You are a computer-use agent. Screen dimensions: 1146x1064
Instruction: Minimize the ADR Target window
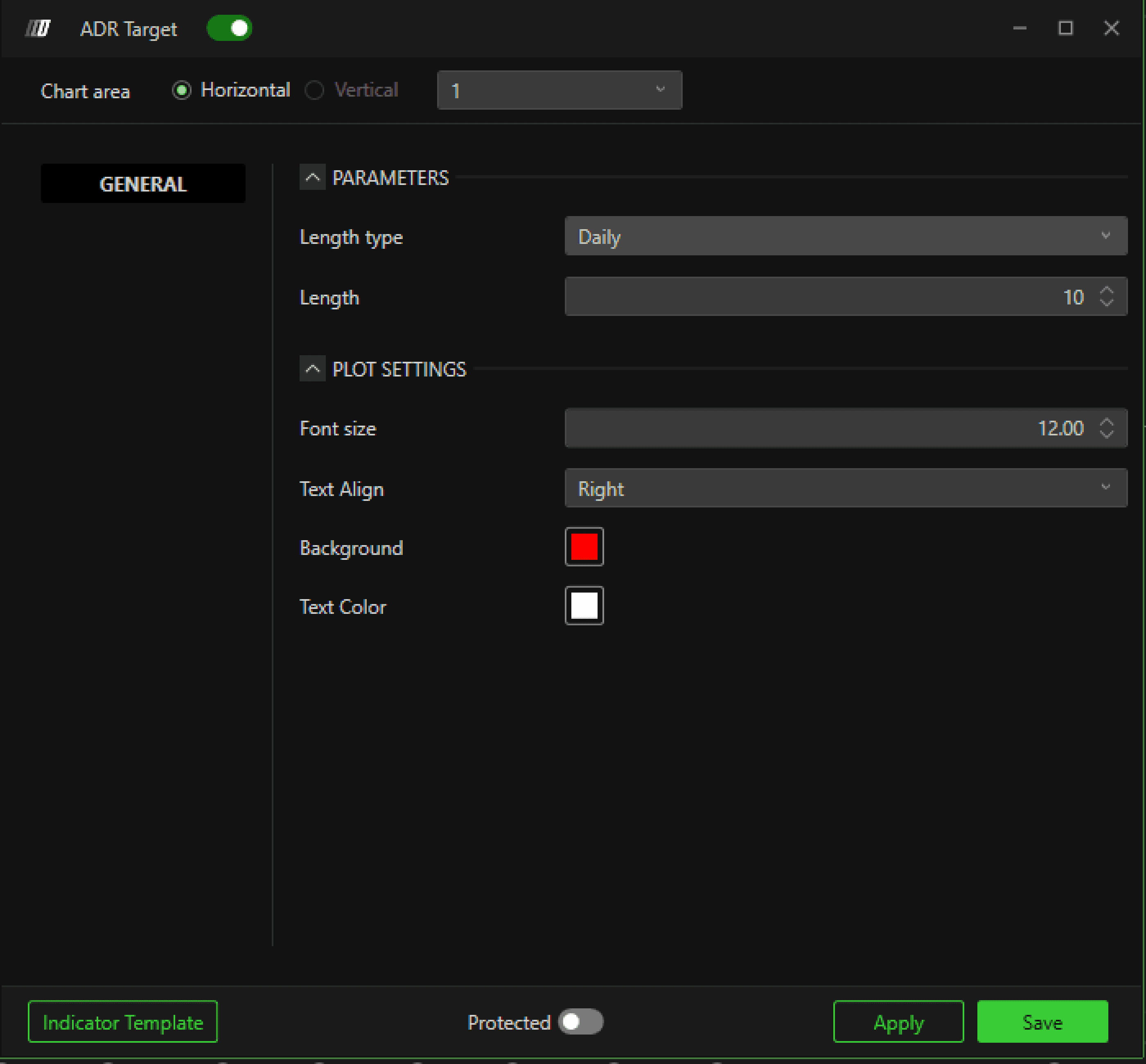(x=1019, y=28)
